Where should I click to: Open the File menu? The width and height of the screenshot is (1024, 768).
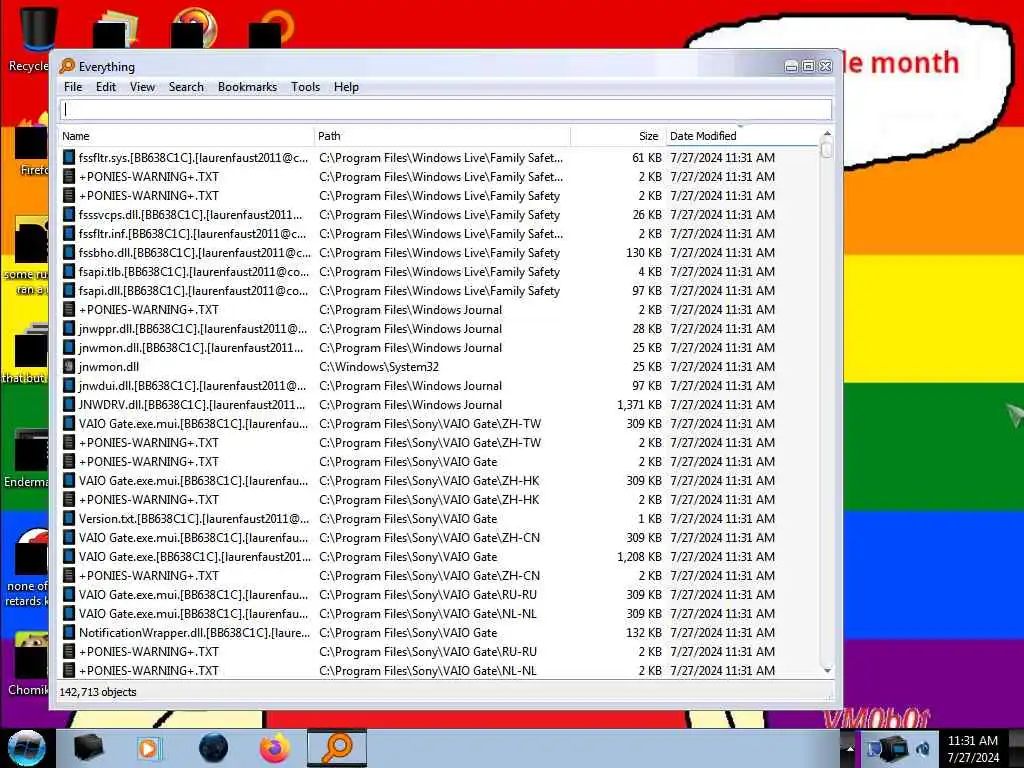pos(72,87)
